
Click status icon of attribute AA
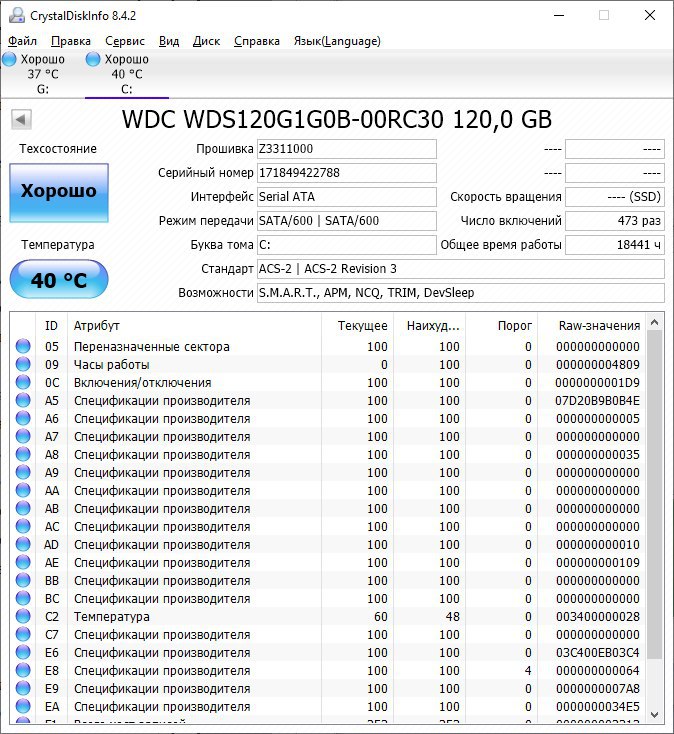23,491
